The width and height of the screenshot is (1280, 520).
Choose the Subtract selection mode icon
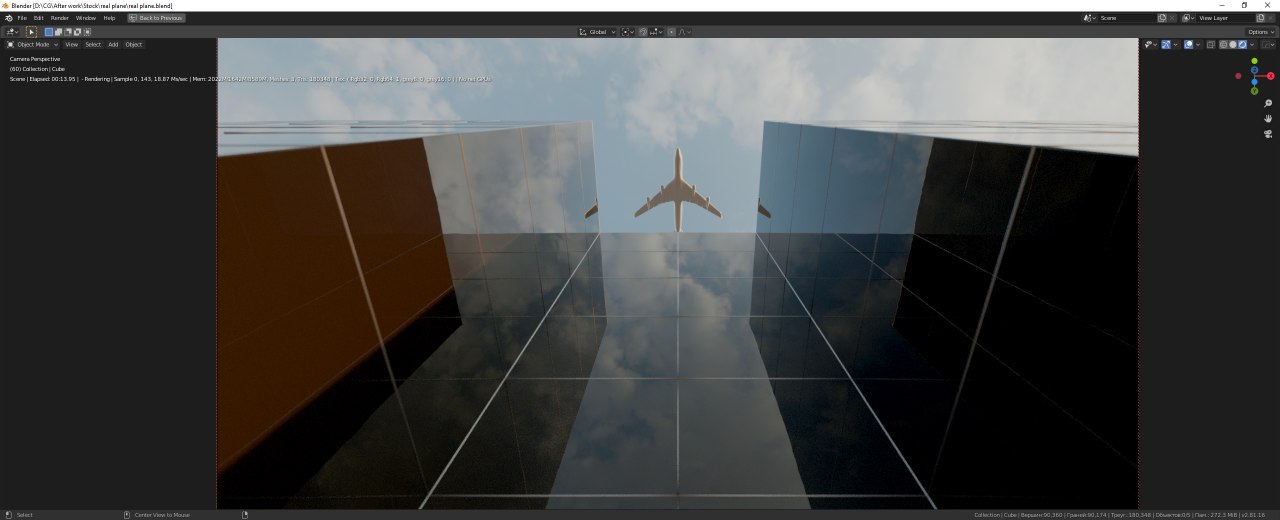click(x=67, y=32)
